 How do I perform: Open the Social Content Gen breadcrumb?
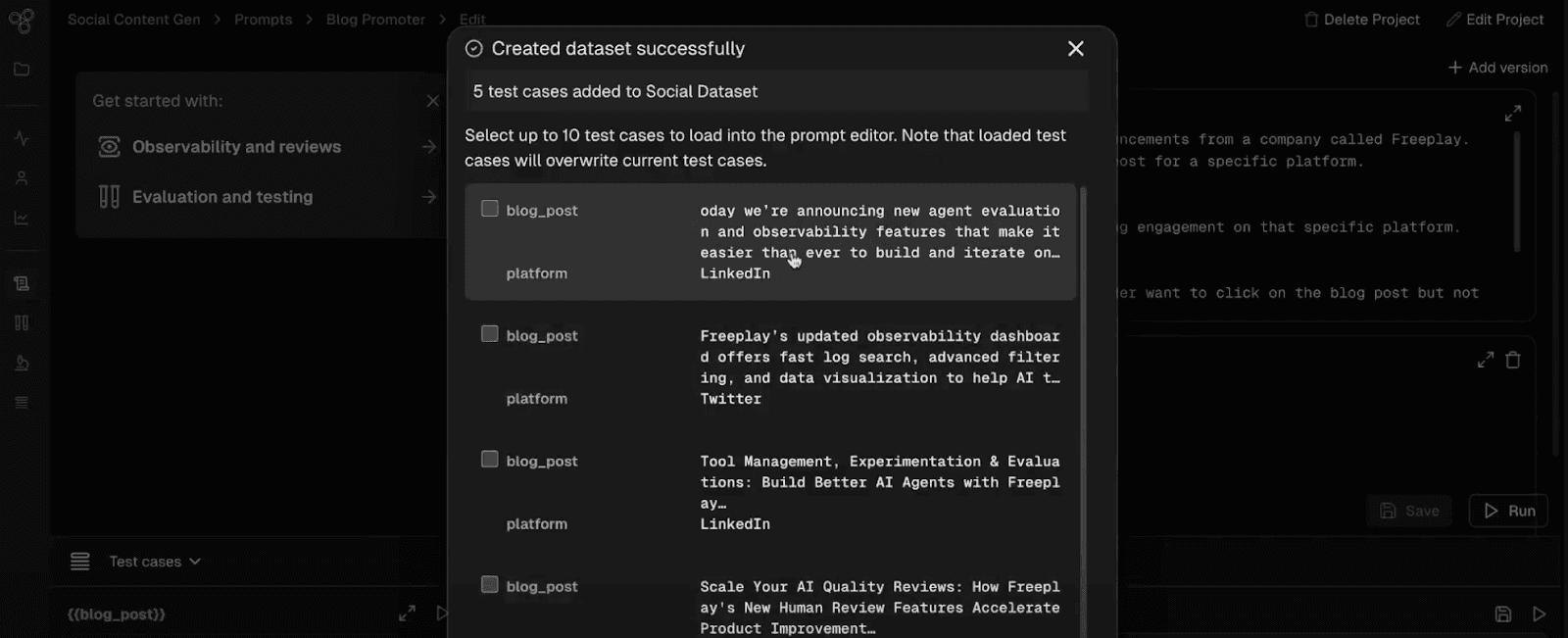pyautogui.click(x=134, y=20)
